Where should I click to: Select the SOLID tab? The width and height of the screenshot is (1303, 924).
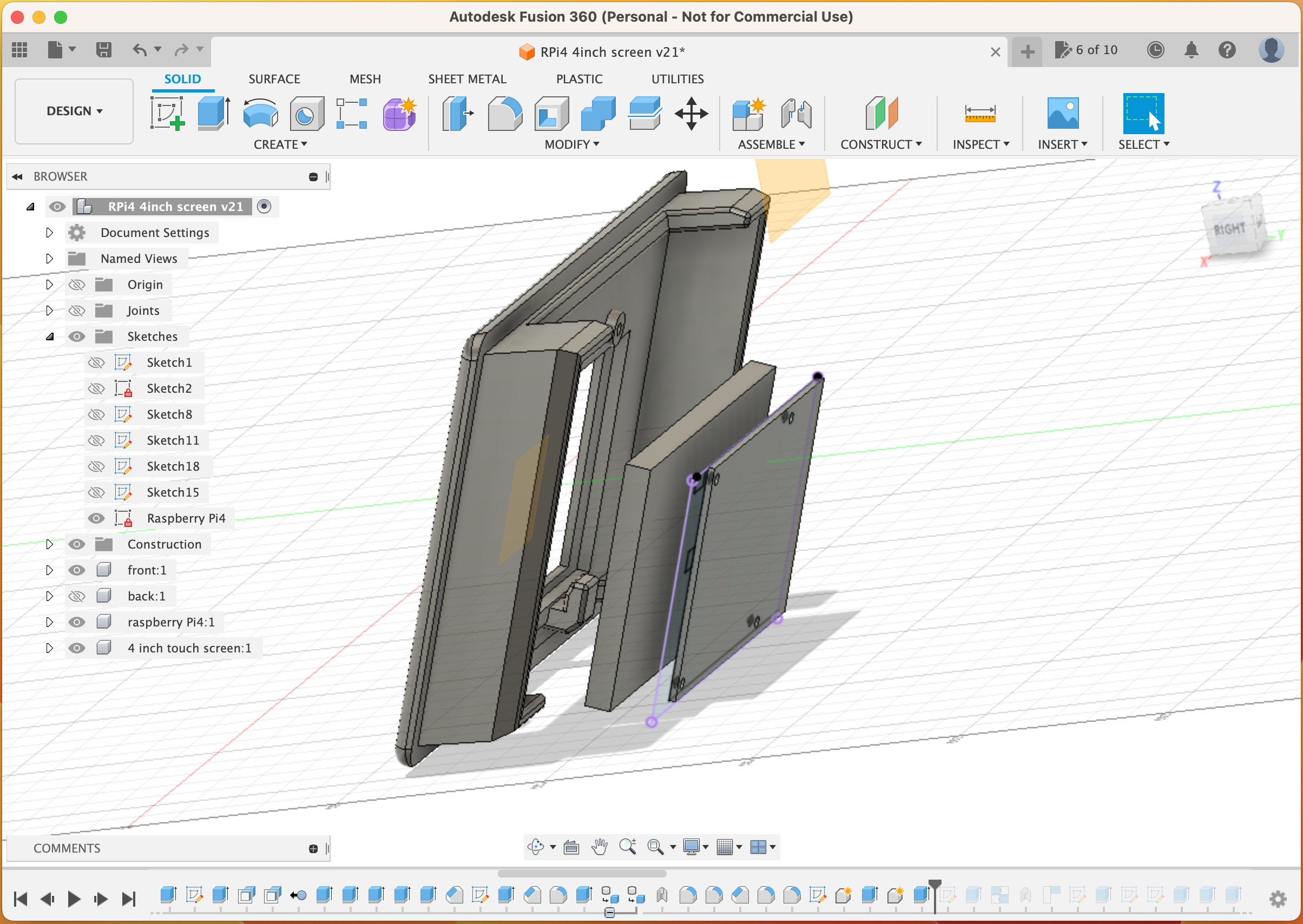point(182,79)
